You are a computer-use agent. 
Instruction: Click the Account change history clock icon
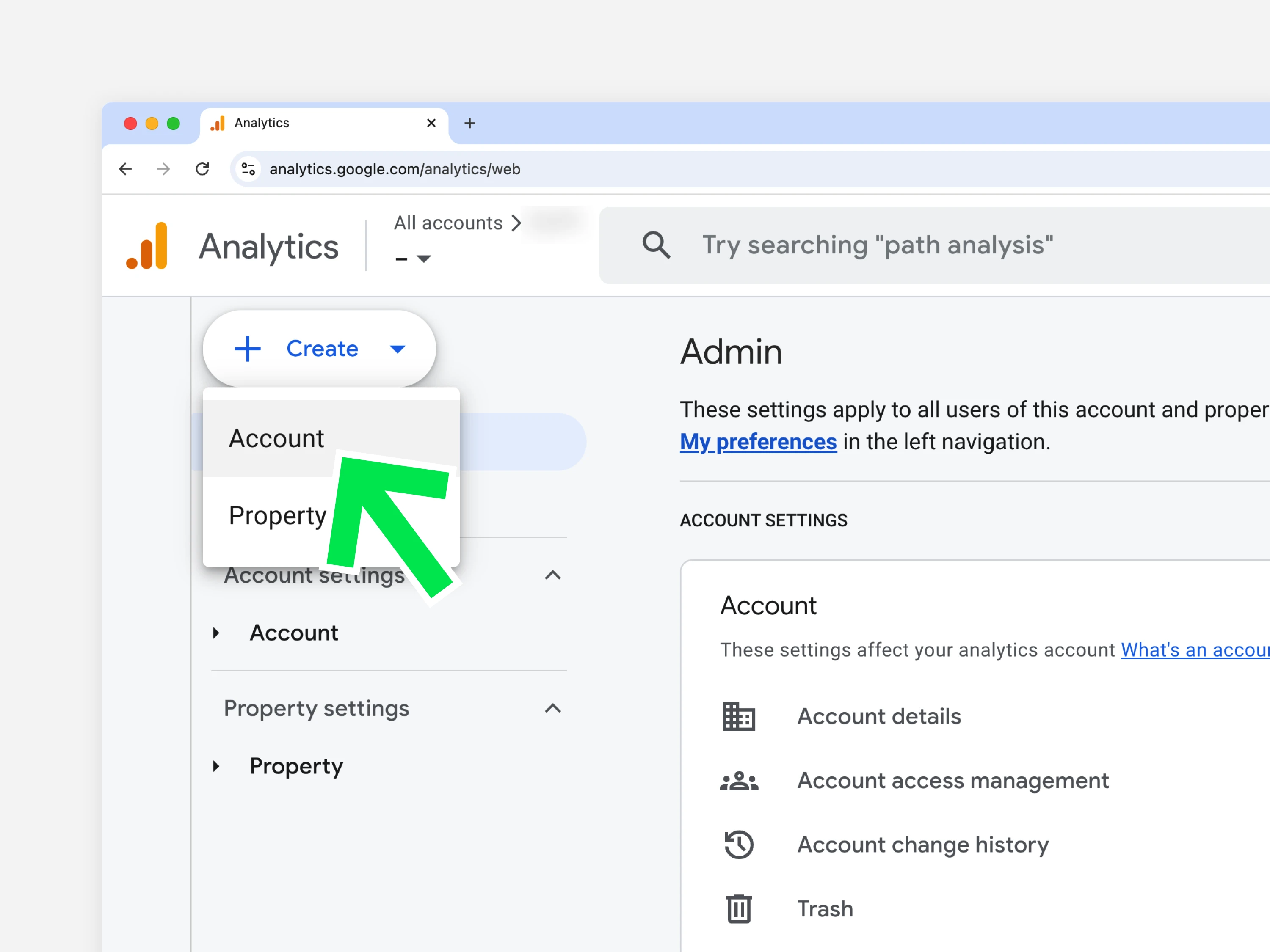[x=739, y=845]
